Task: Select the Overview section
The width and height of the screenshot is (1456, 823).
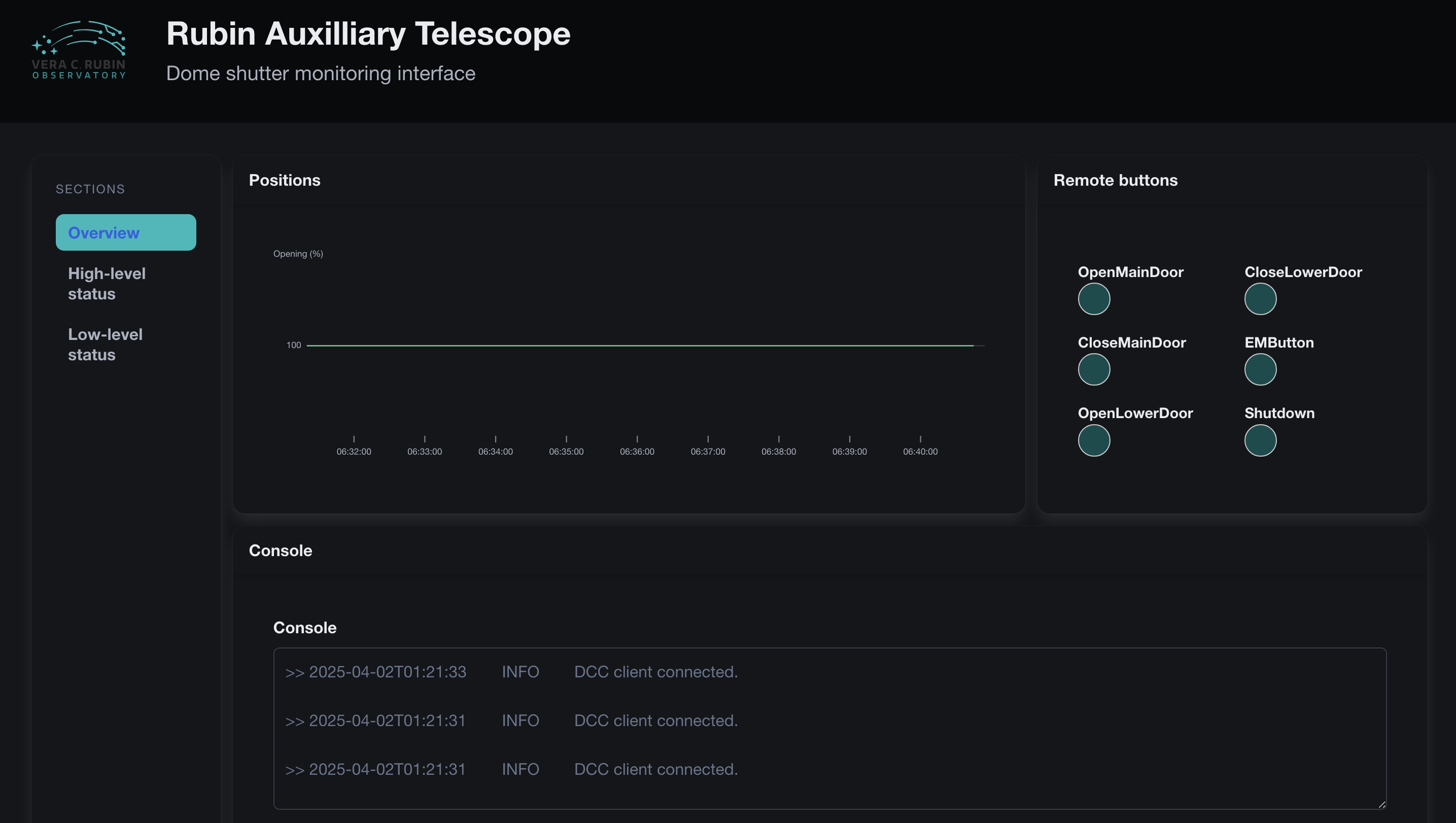Action: pyautogui.click(x=125, y=232)
